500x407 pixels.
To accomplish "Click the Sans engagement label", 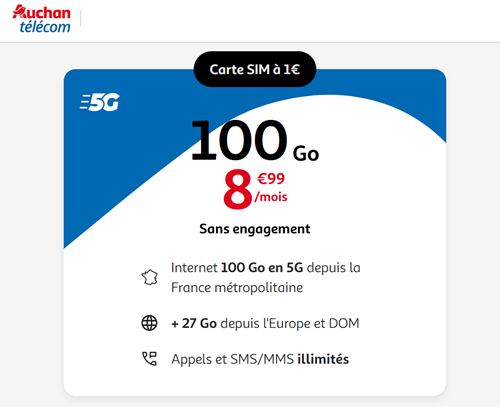I will (255, 229).
